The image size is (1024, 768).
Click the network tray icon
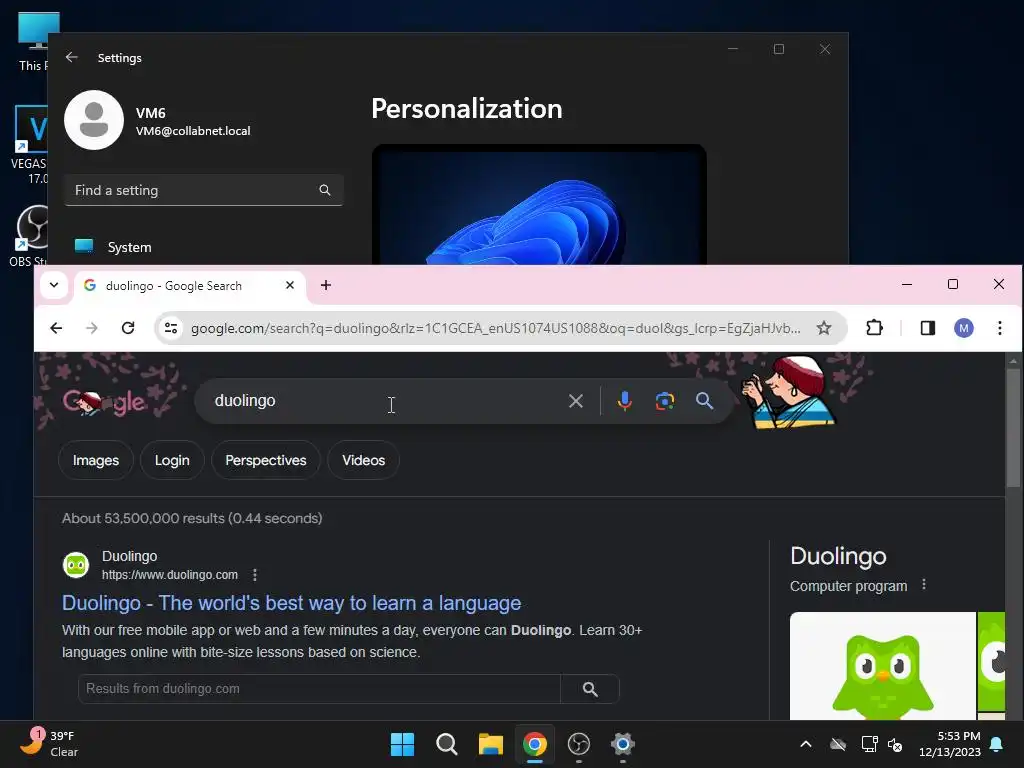pyautogui.click(x=869, y=744)
